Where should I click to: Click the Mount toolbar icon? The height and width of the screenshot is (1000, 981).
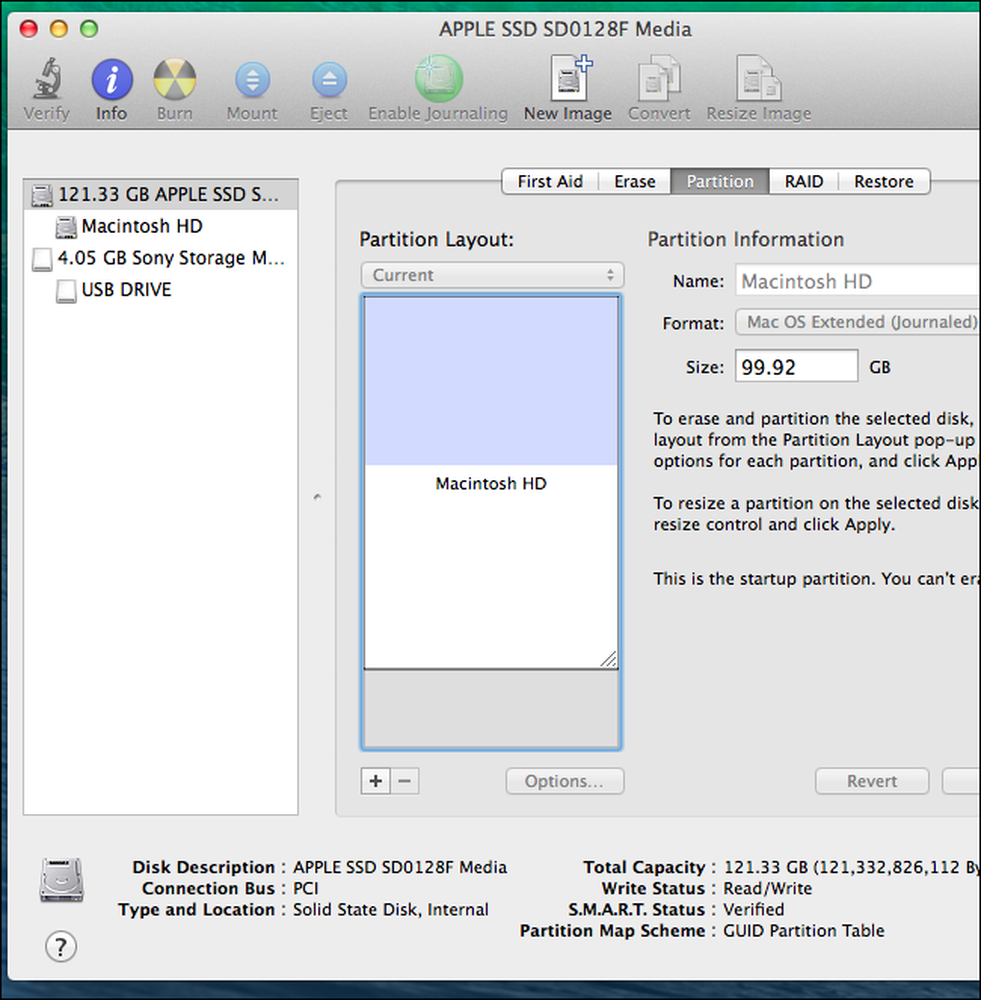click(253, 80)
